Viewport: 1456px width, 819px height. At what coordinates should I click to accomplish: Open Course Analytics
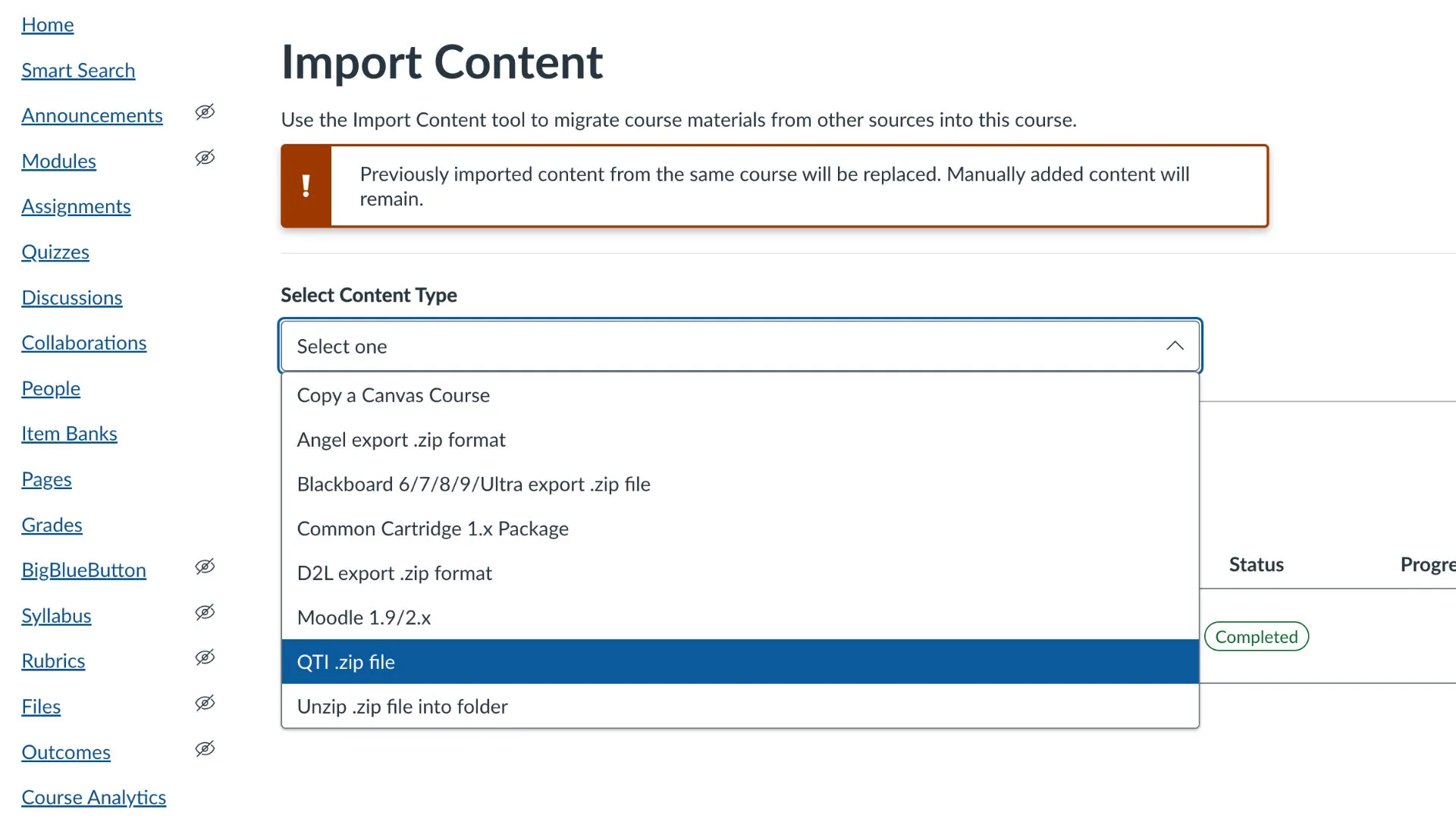pos(94,797)
